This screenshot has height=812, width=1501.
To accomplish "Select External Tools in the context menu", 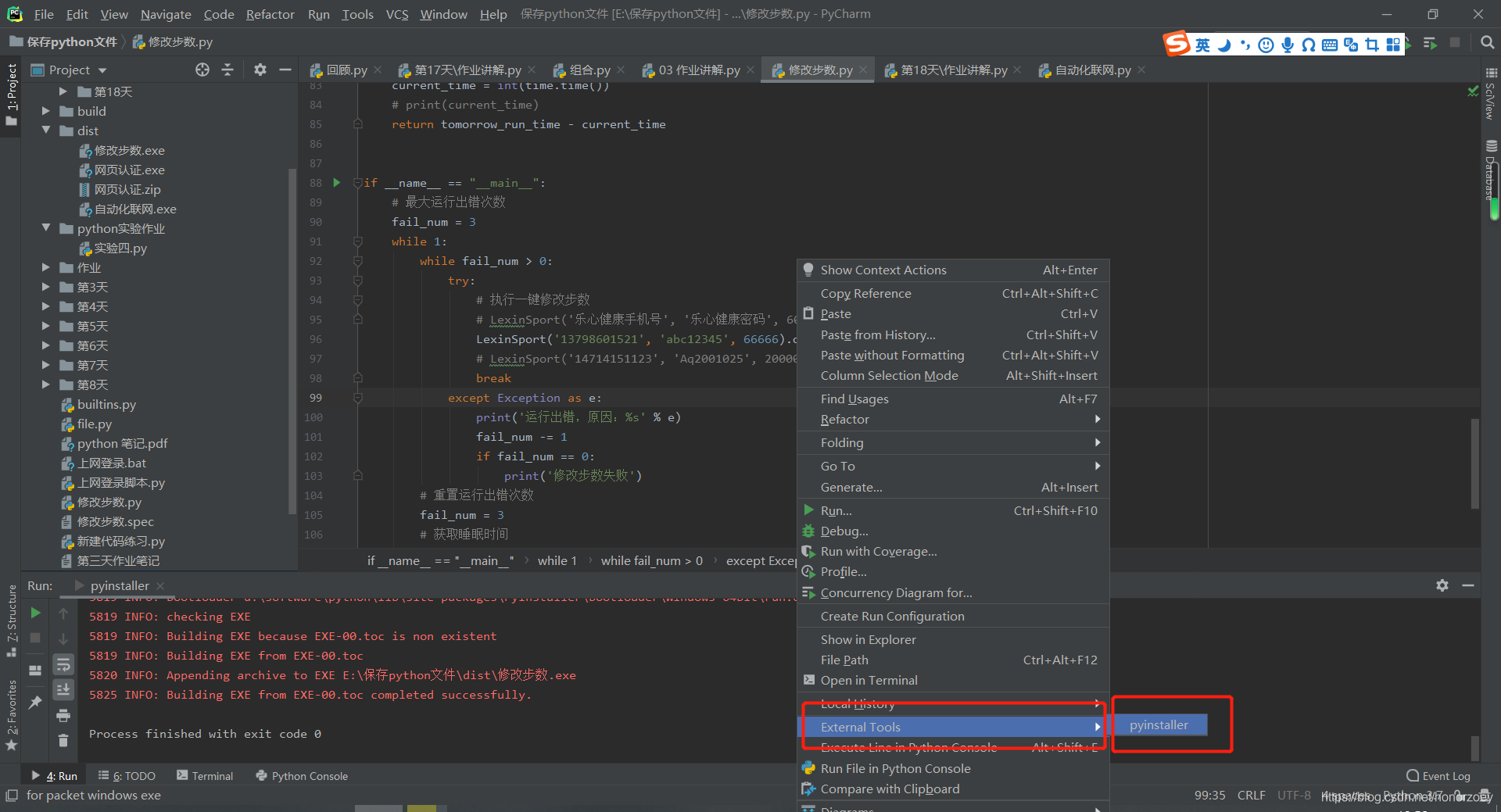I will coord(860,727).
